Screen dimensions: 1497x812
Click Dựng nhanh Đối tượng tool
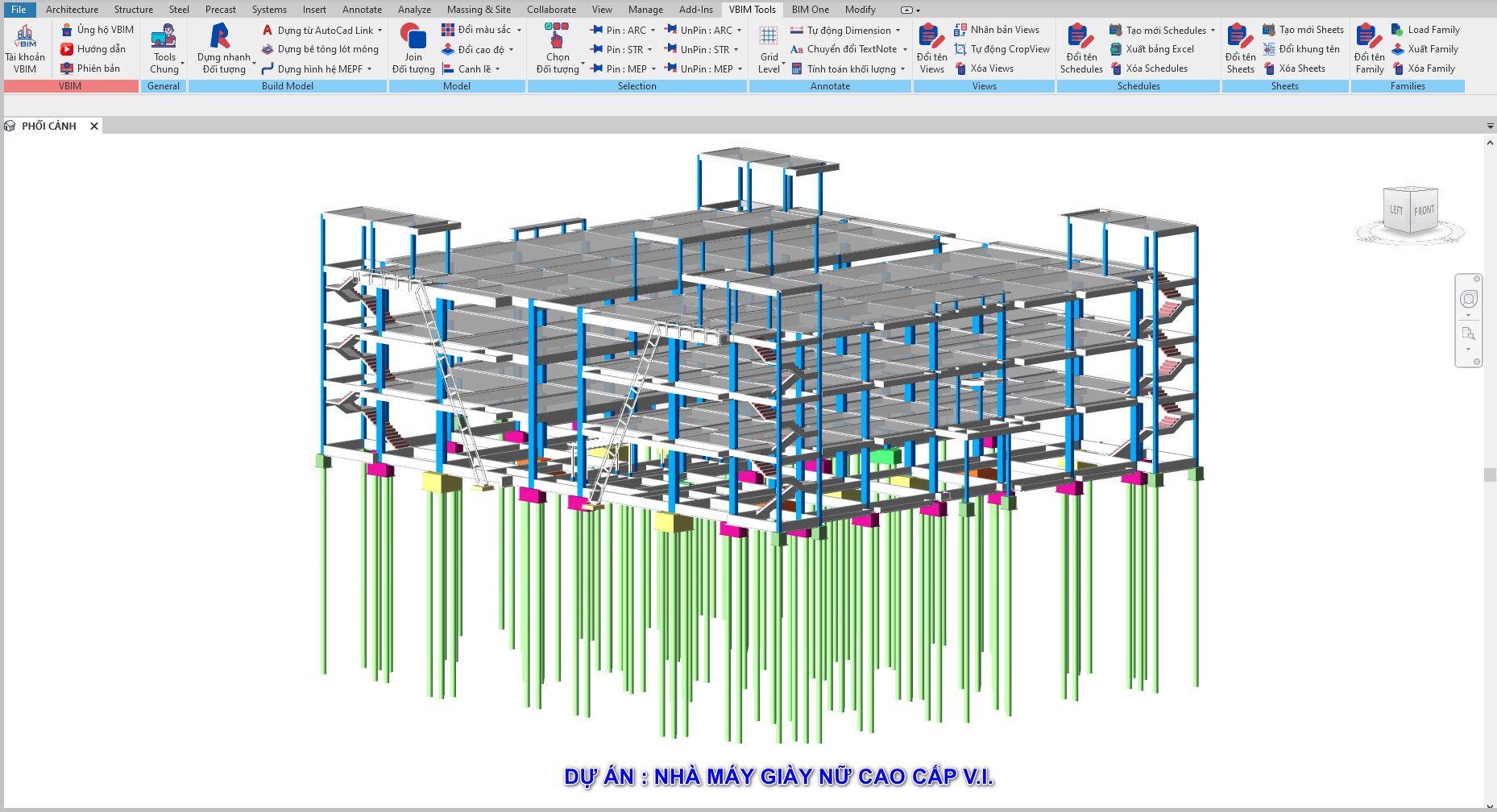point(221,37)
